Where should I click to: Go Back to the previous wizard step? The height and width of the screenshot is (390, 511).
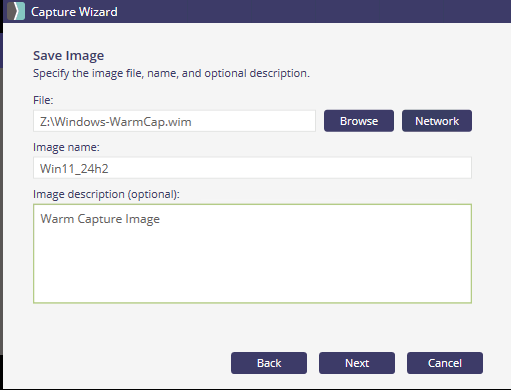click(x=269, y=363)
